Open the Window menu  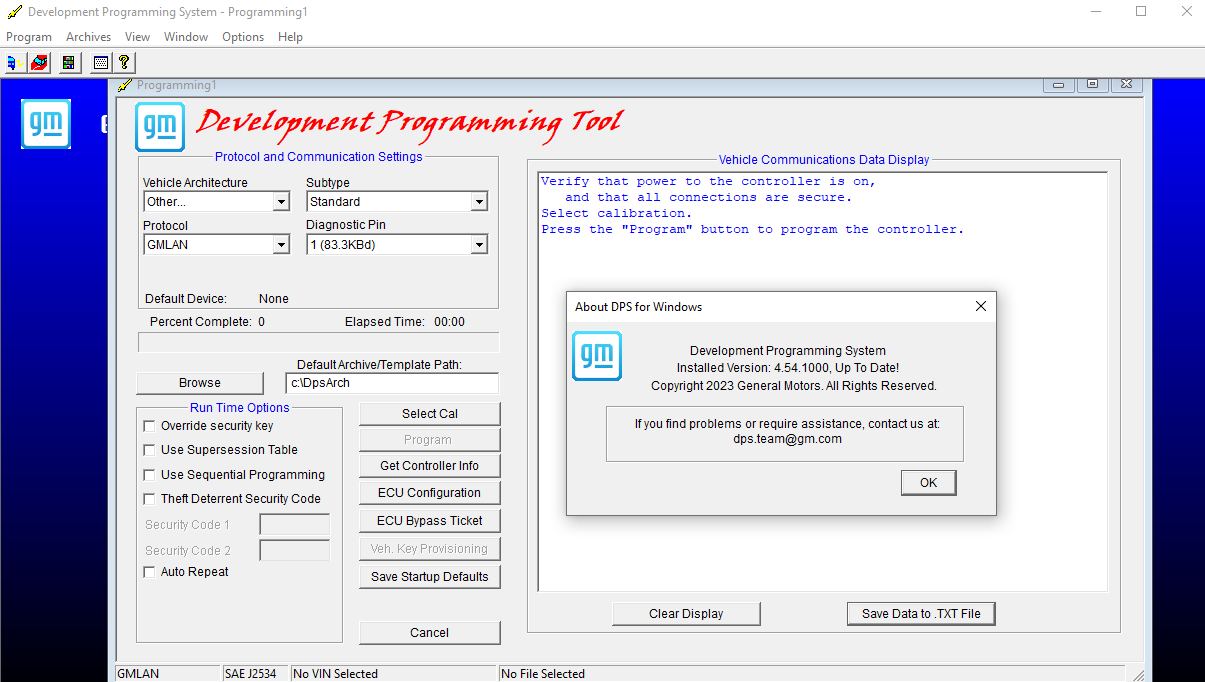tap(186, 37)
